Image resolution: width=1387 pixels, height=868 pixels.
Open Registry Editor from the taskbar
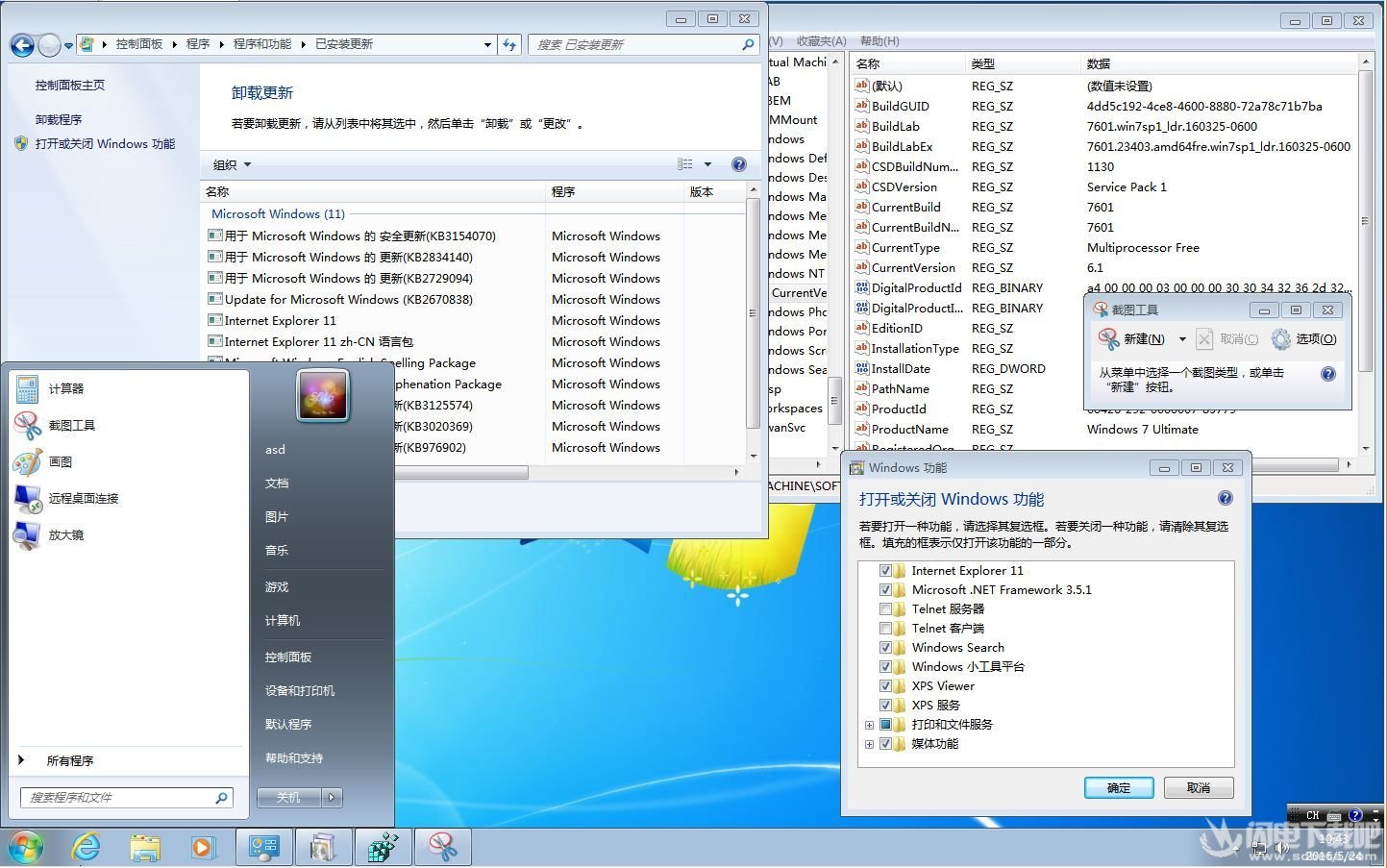[383, 847]
